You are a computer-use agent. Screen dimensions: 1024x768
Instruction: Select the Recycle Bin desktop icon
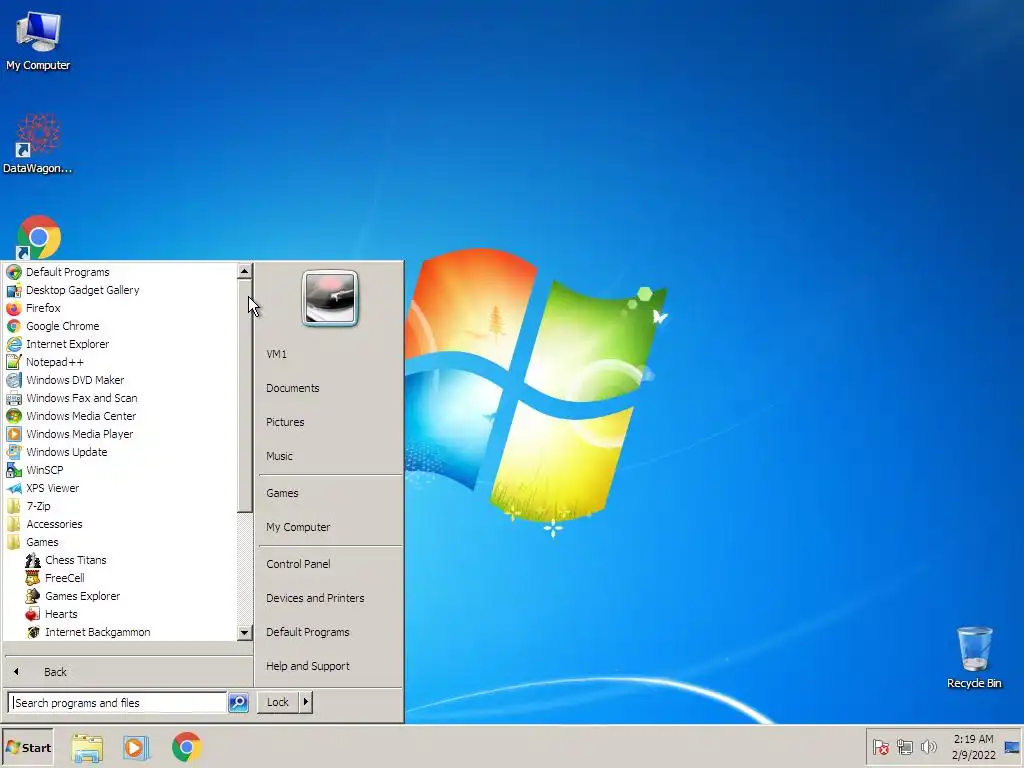974,657
